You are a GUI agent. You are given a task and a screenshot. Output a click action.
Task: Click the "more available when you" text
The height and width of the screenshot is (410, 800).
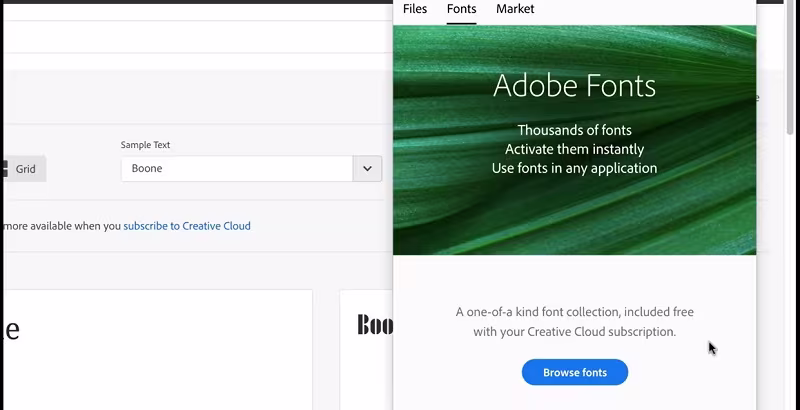tap(62, 226)
